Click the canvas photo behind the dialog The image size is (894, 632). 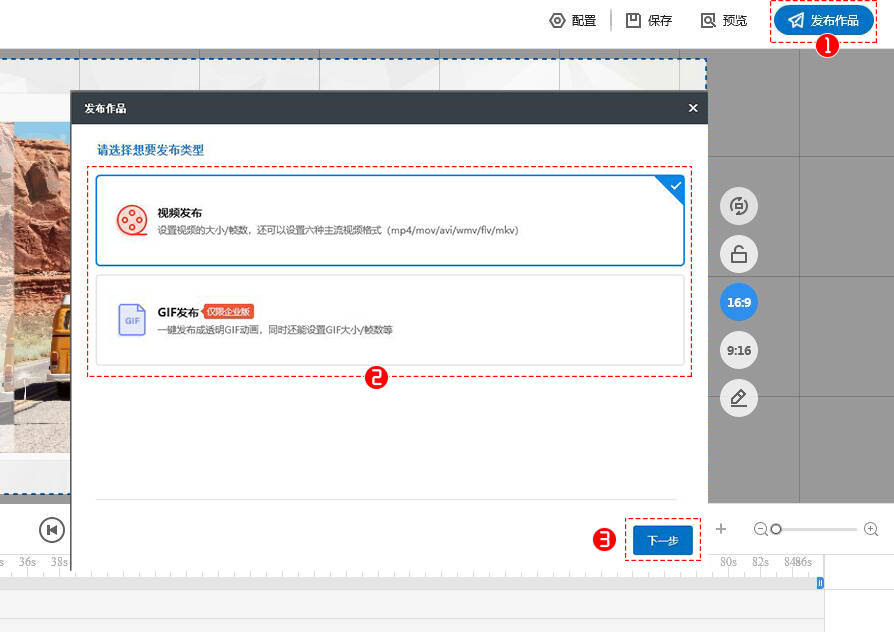pyautogui.click(x=35, y=285)
